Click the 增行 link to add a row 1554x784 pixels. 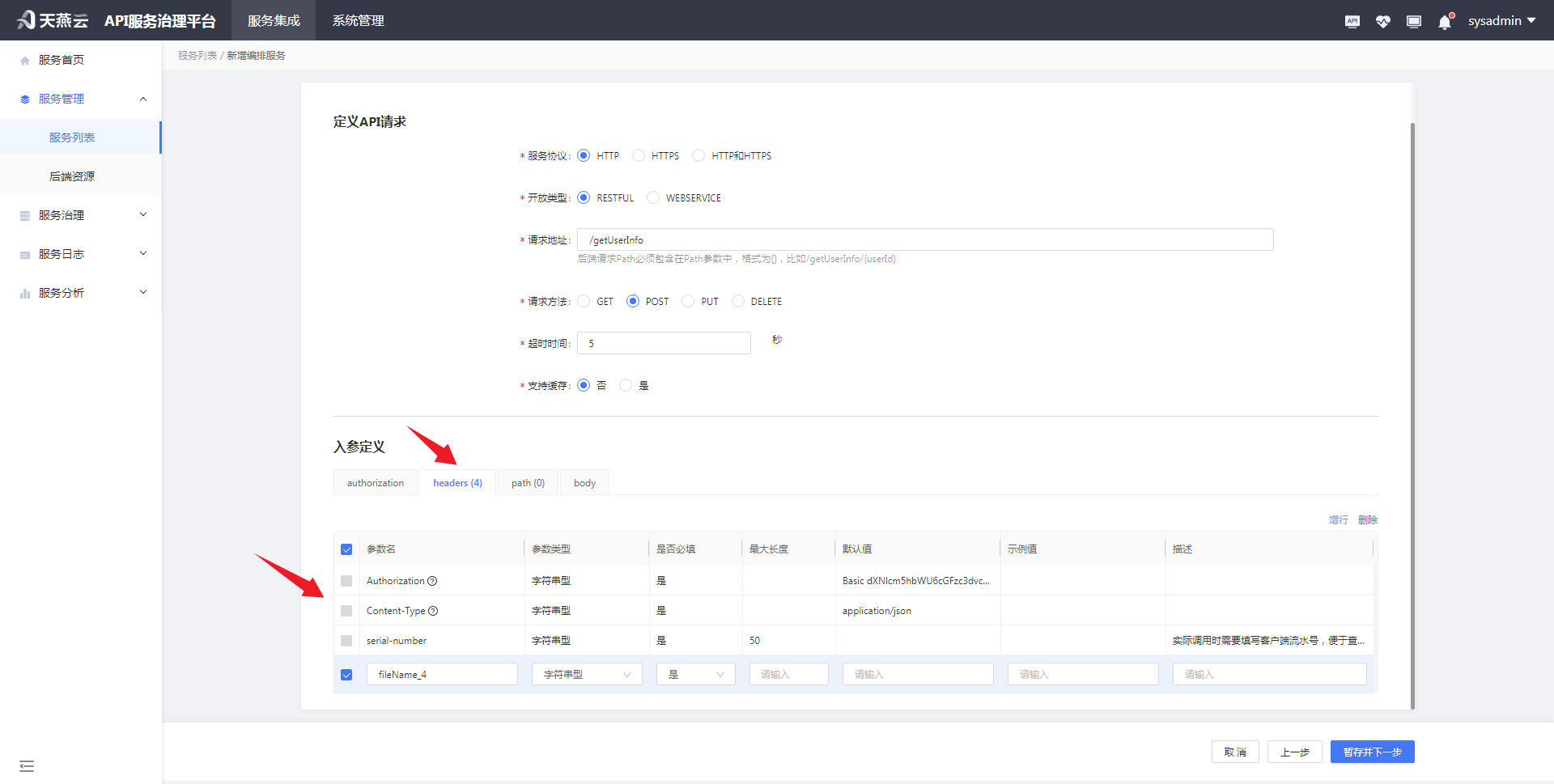pyautogui.click(x=1338, y=519)
